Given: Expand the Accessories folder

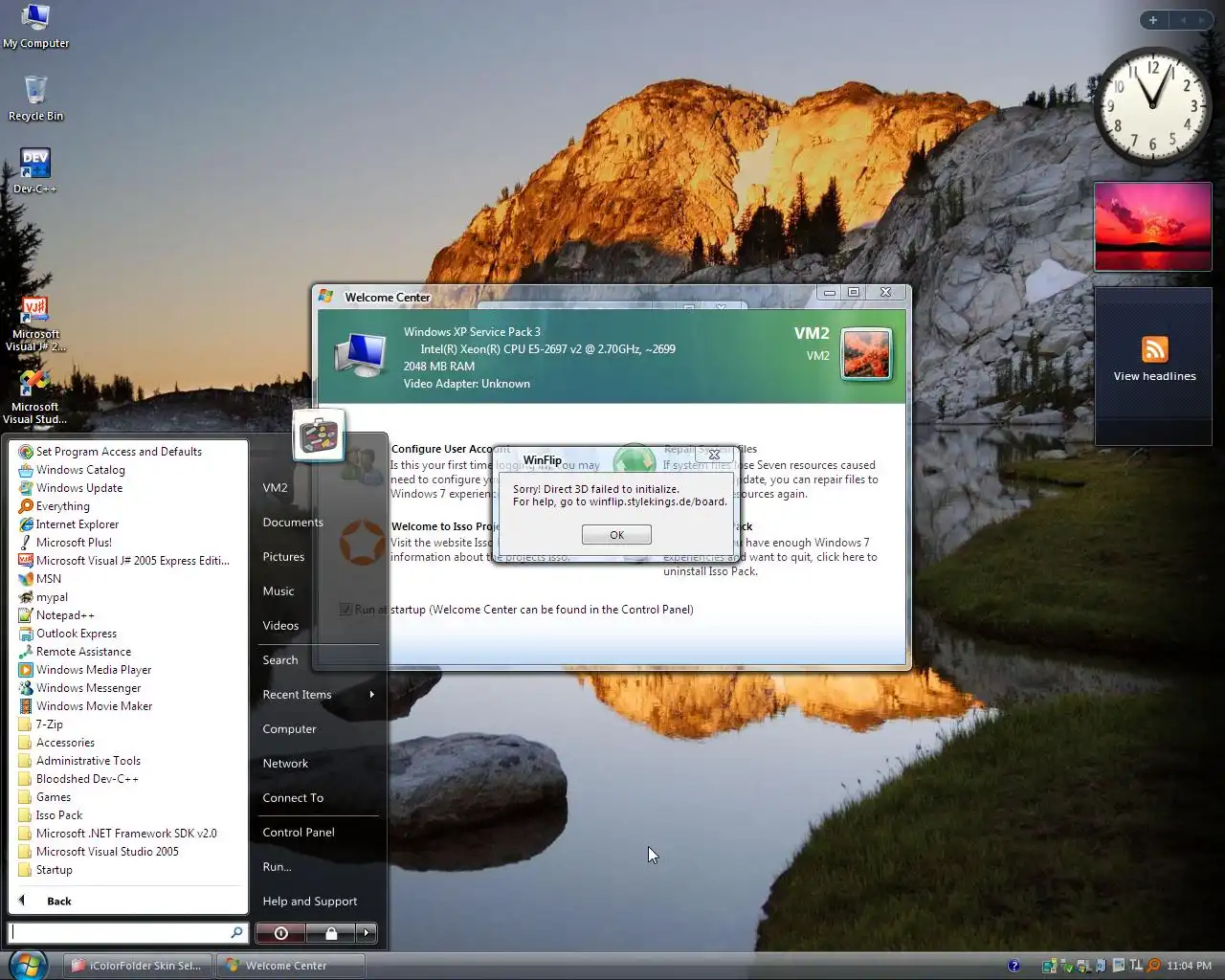Looking at the screenshot, I should (x=65, y=743).
